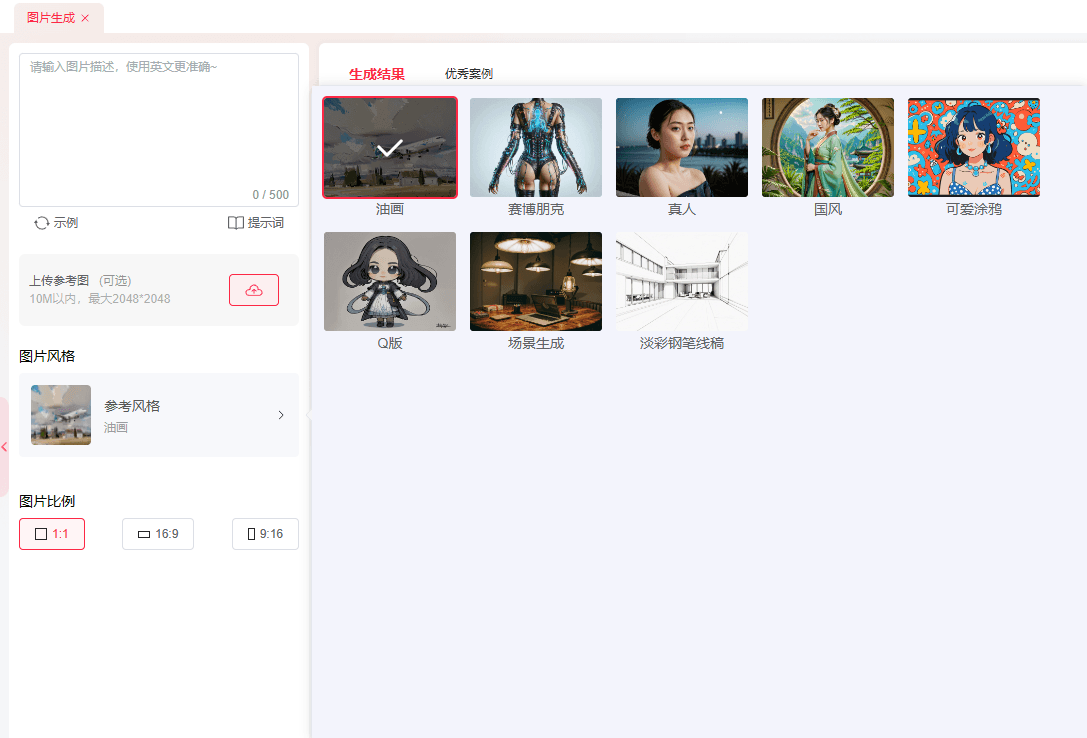The width and height of the screenshot is (1087, 738).
Task: Click the 提示词 text link
Action: (x=266, y=222)
